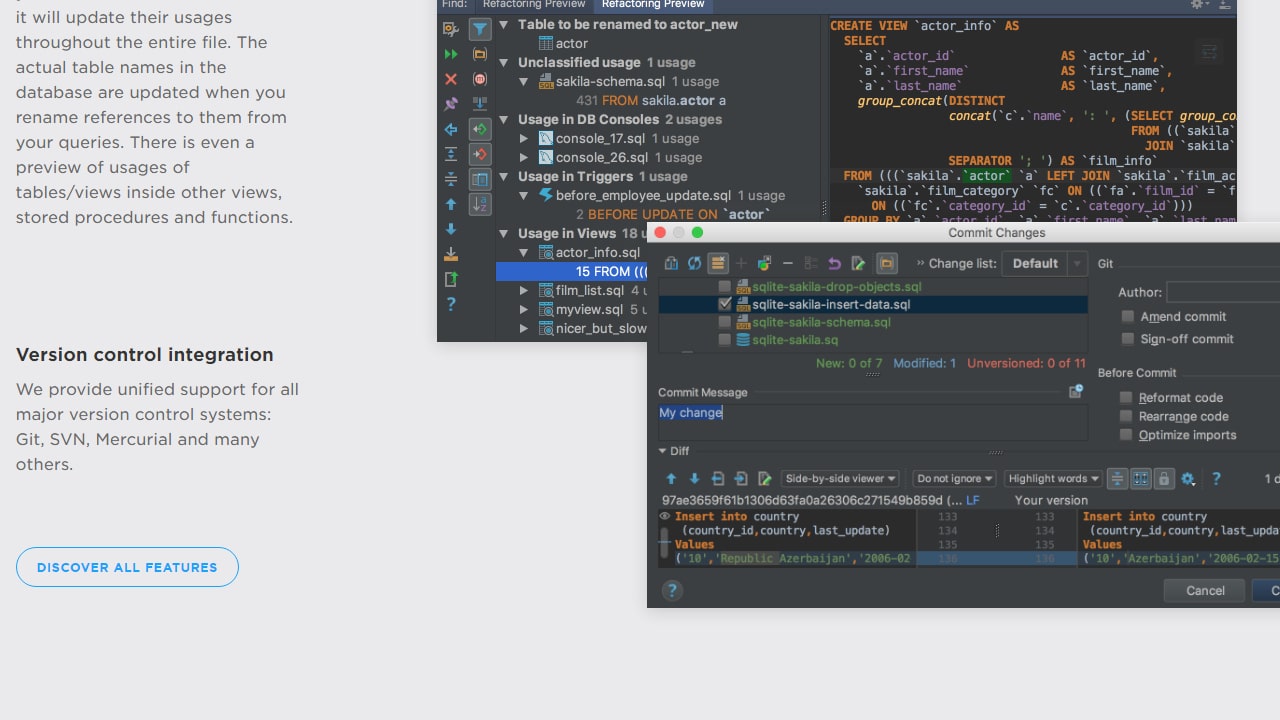The height and width of the screenshot is (720, 1280).
Task: Open diff settings gear icon
Action: click(x=1188, y=479)
